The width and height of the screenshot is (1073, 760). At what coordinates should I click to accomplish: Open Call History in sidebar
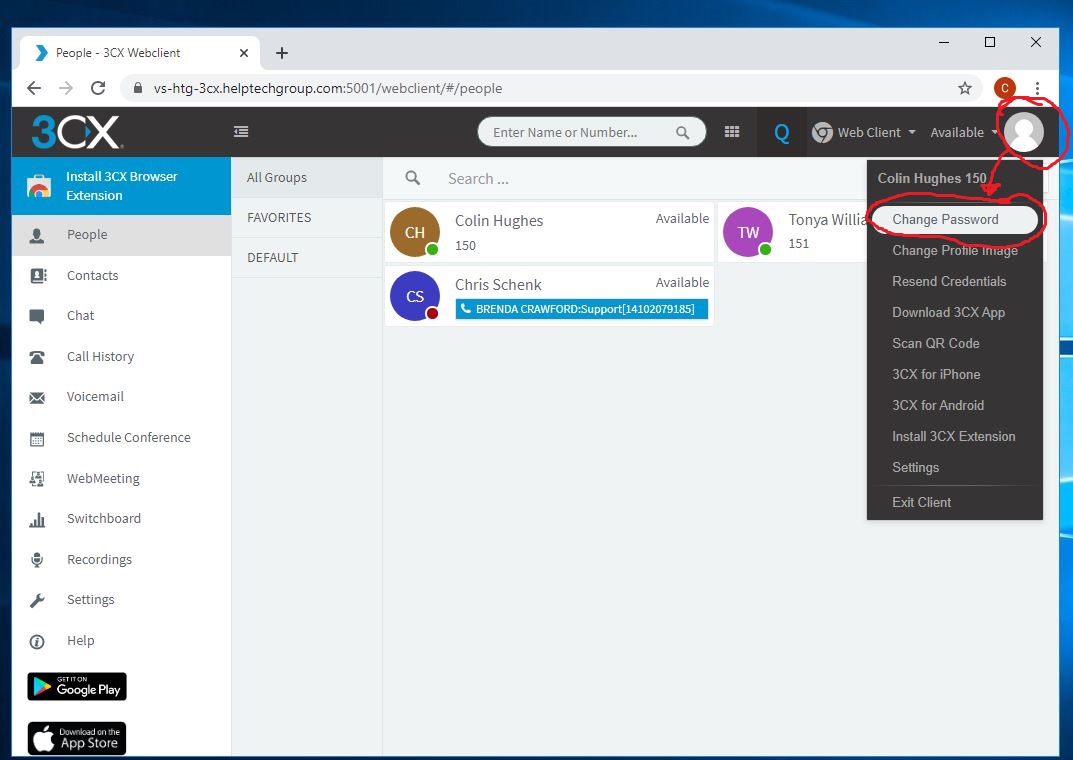tap(101, 356)
